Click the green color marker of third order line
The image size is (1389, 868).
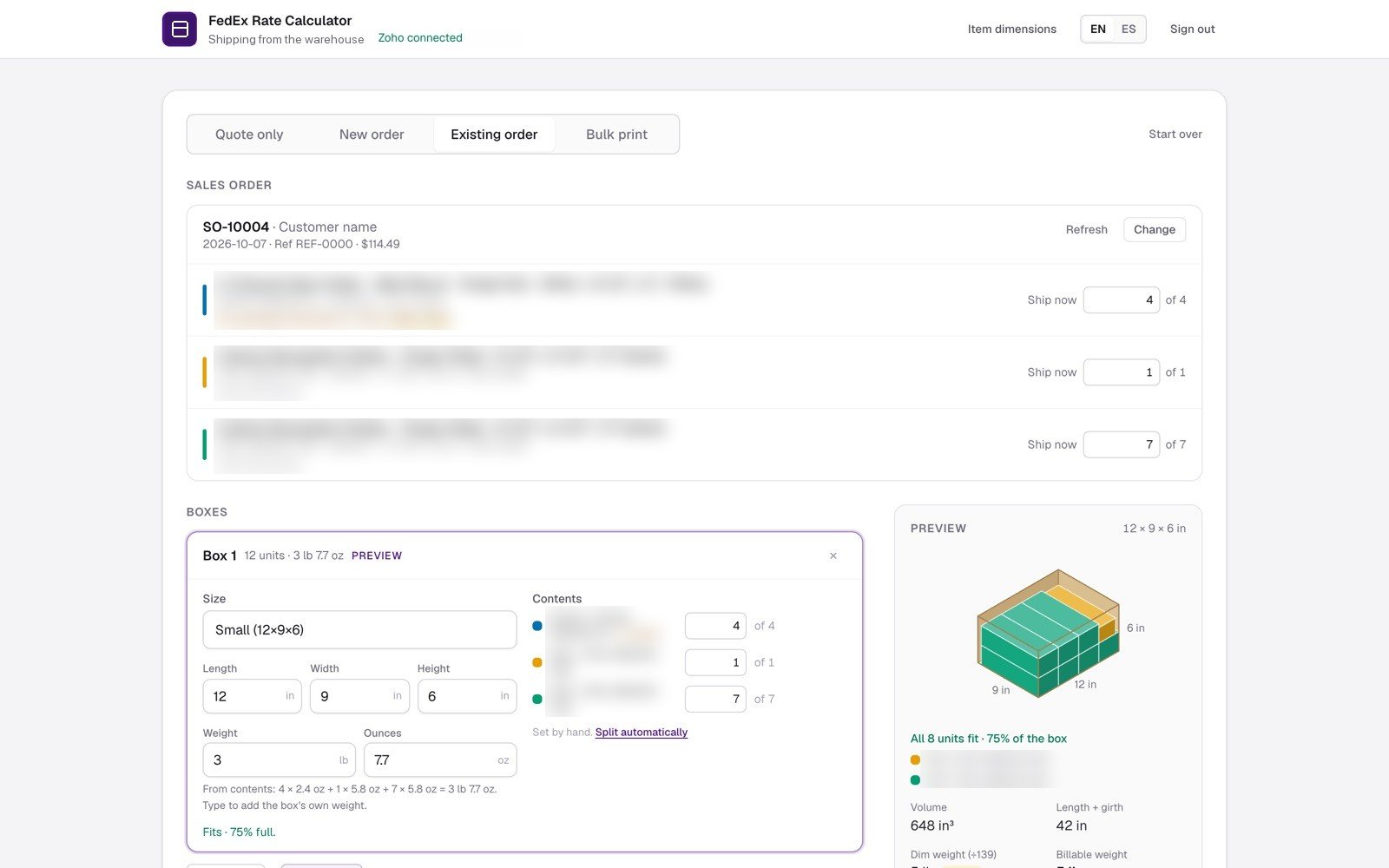[x=204, y=444]
